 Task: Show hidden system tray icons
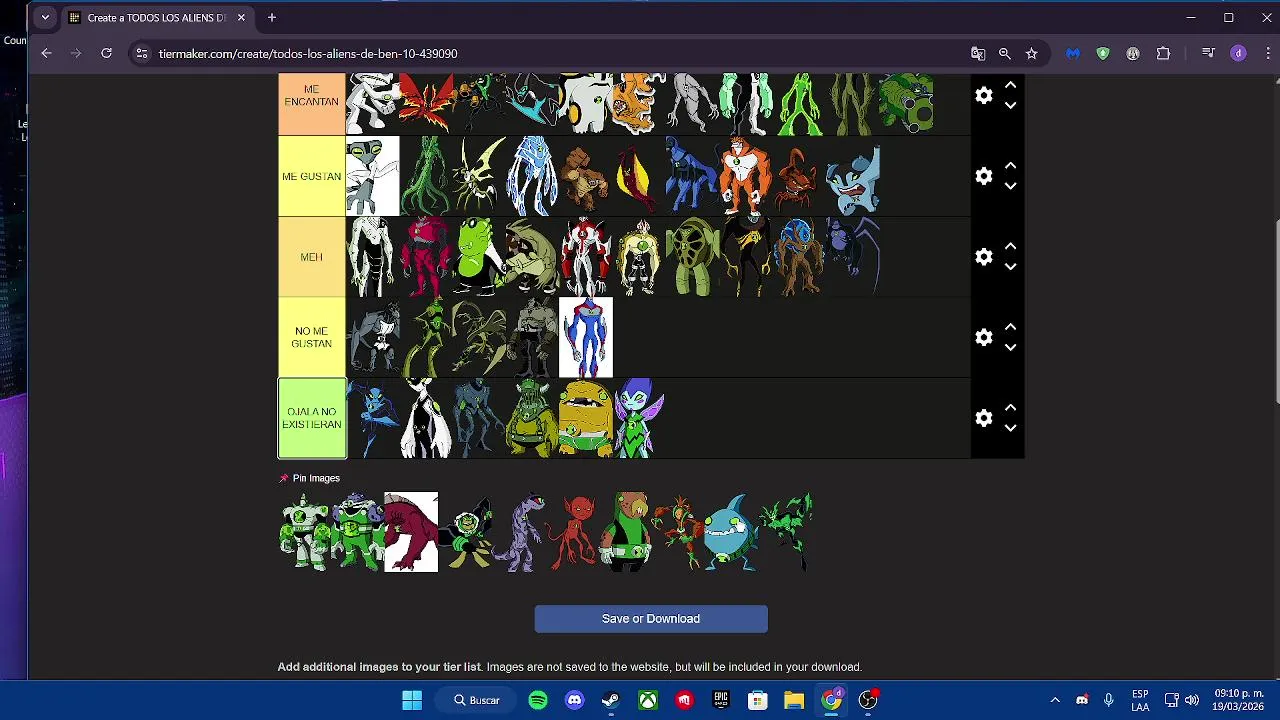click(x=1054, y=700)
